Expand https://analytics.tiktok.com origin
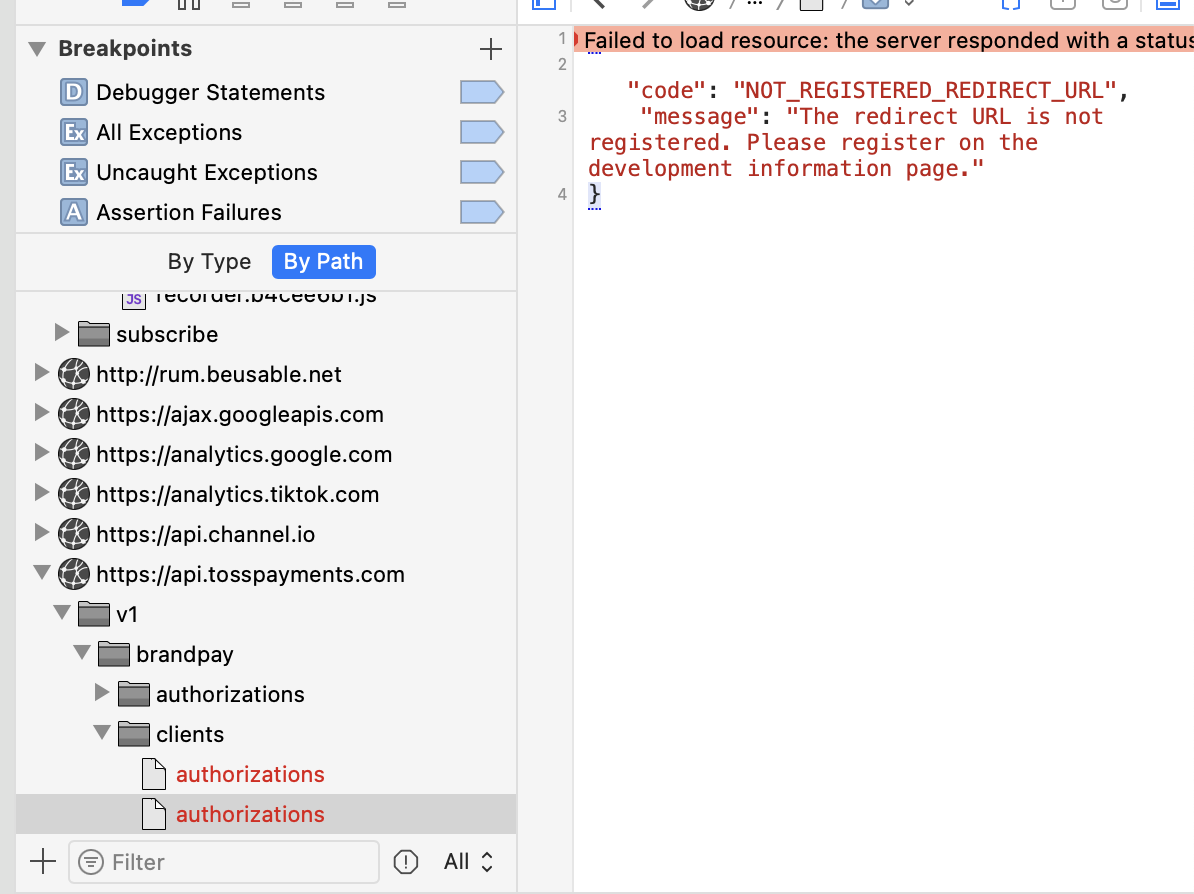 pos(42,493)
